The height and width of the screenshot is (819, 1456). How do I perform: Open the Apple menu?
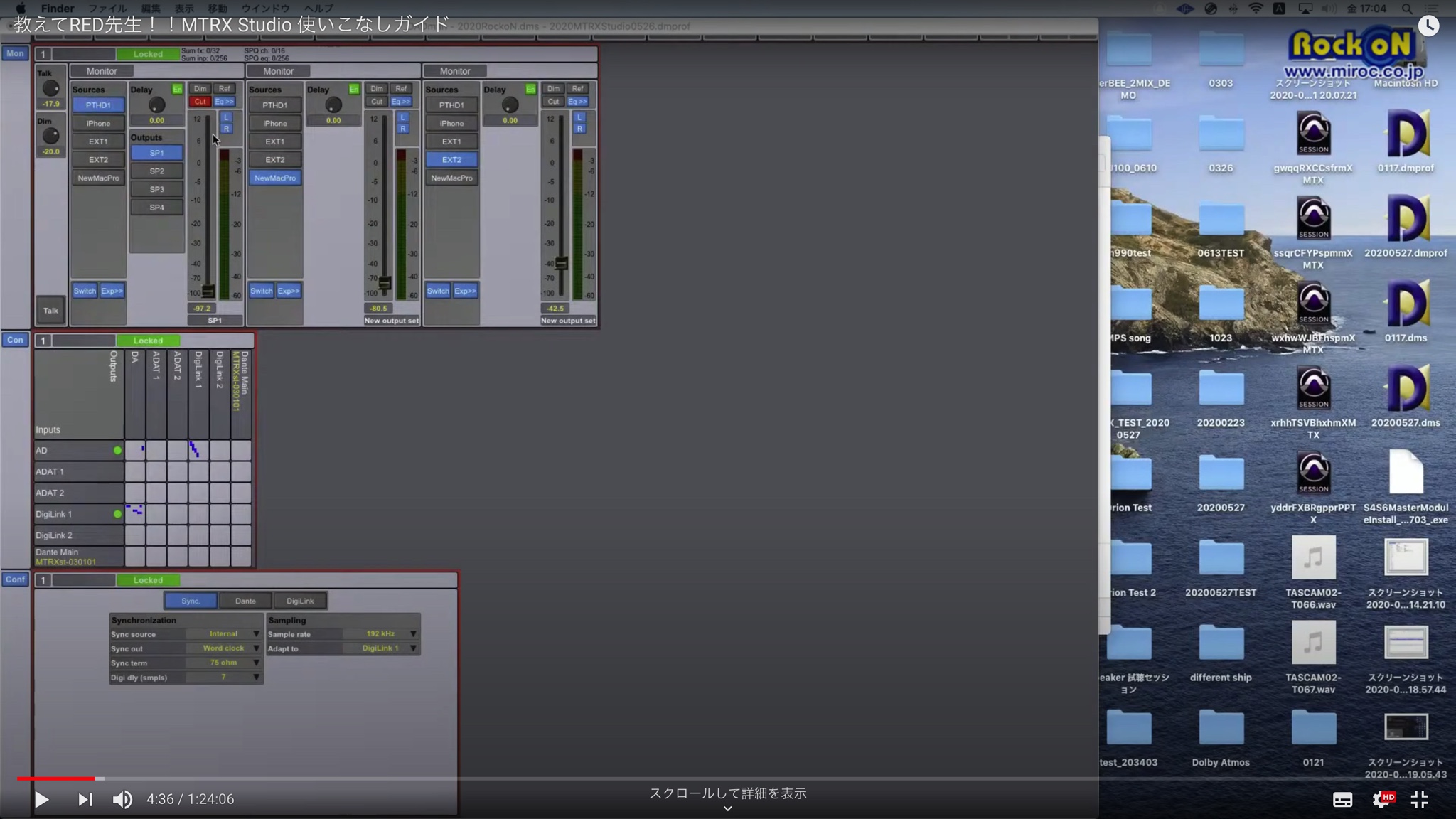coord(20,9)
